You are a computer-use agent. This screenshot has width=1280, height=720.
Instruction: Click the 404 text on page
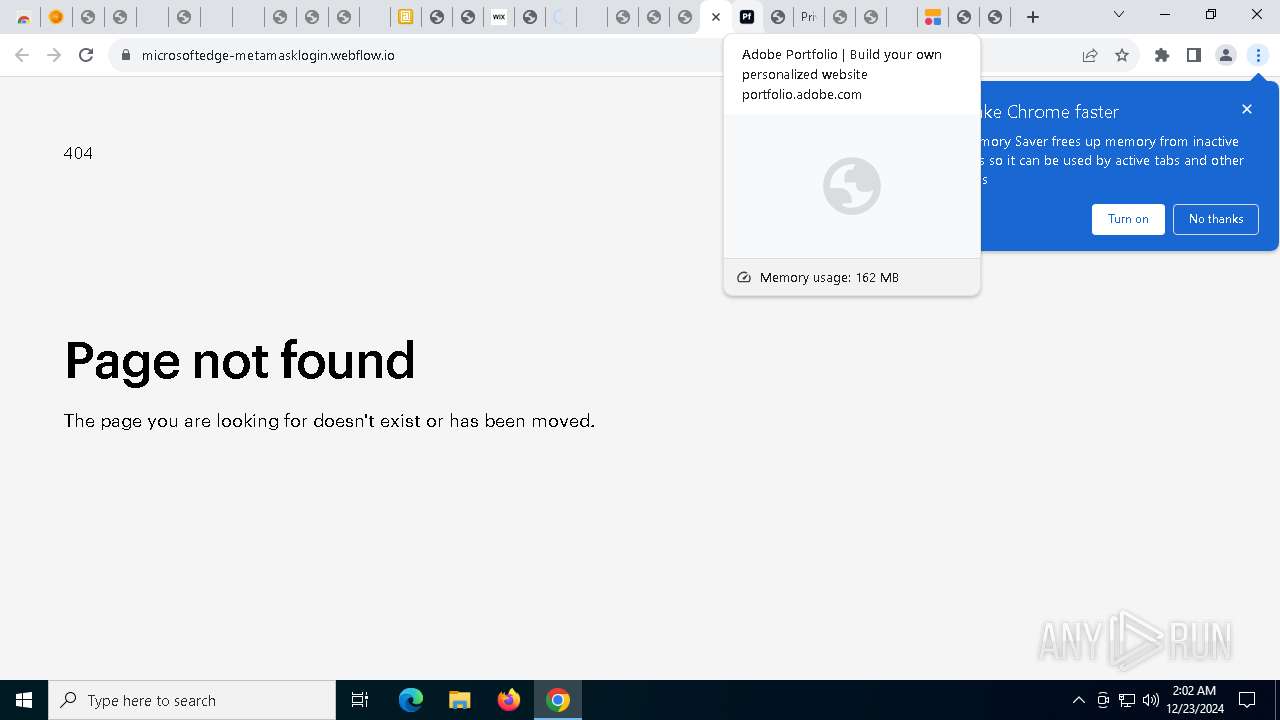tap(78, 153)
